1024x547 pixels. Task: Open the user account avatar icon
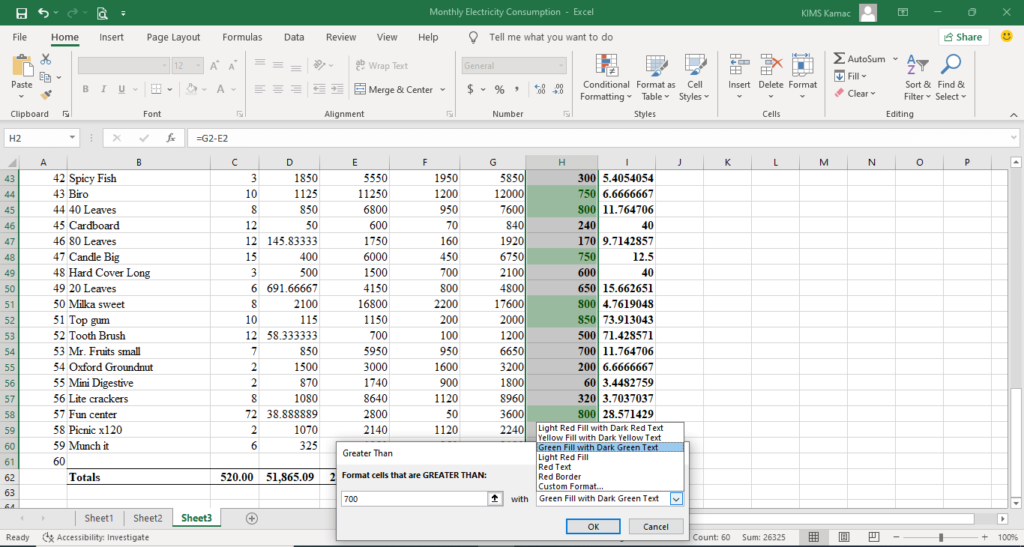coord(868,12)
